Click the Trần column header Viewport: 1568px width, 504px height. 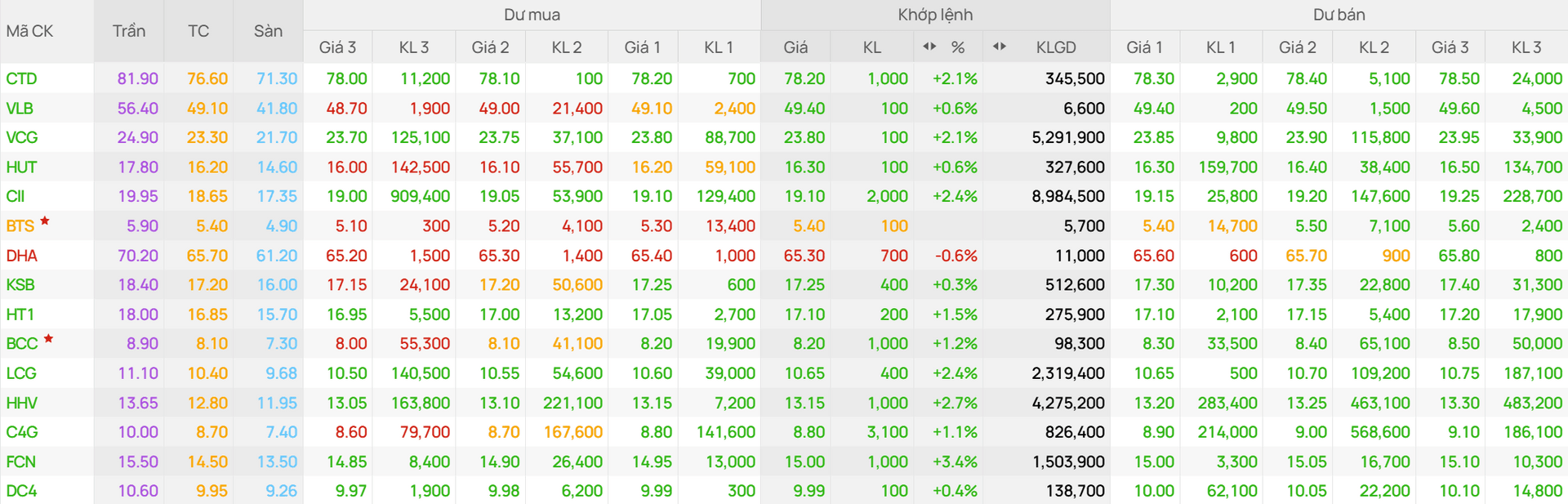129,31
